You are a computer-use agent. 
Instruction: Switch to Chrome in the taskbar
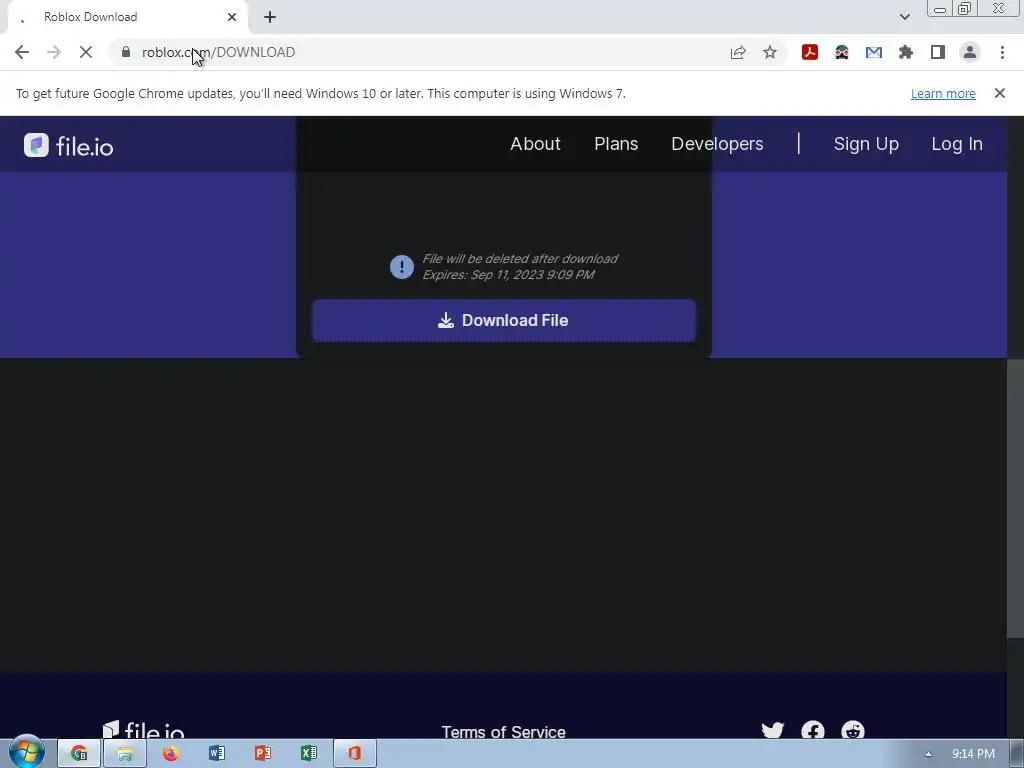(x=79, y=753)
